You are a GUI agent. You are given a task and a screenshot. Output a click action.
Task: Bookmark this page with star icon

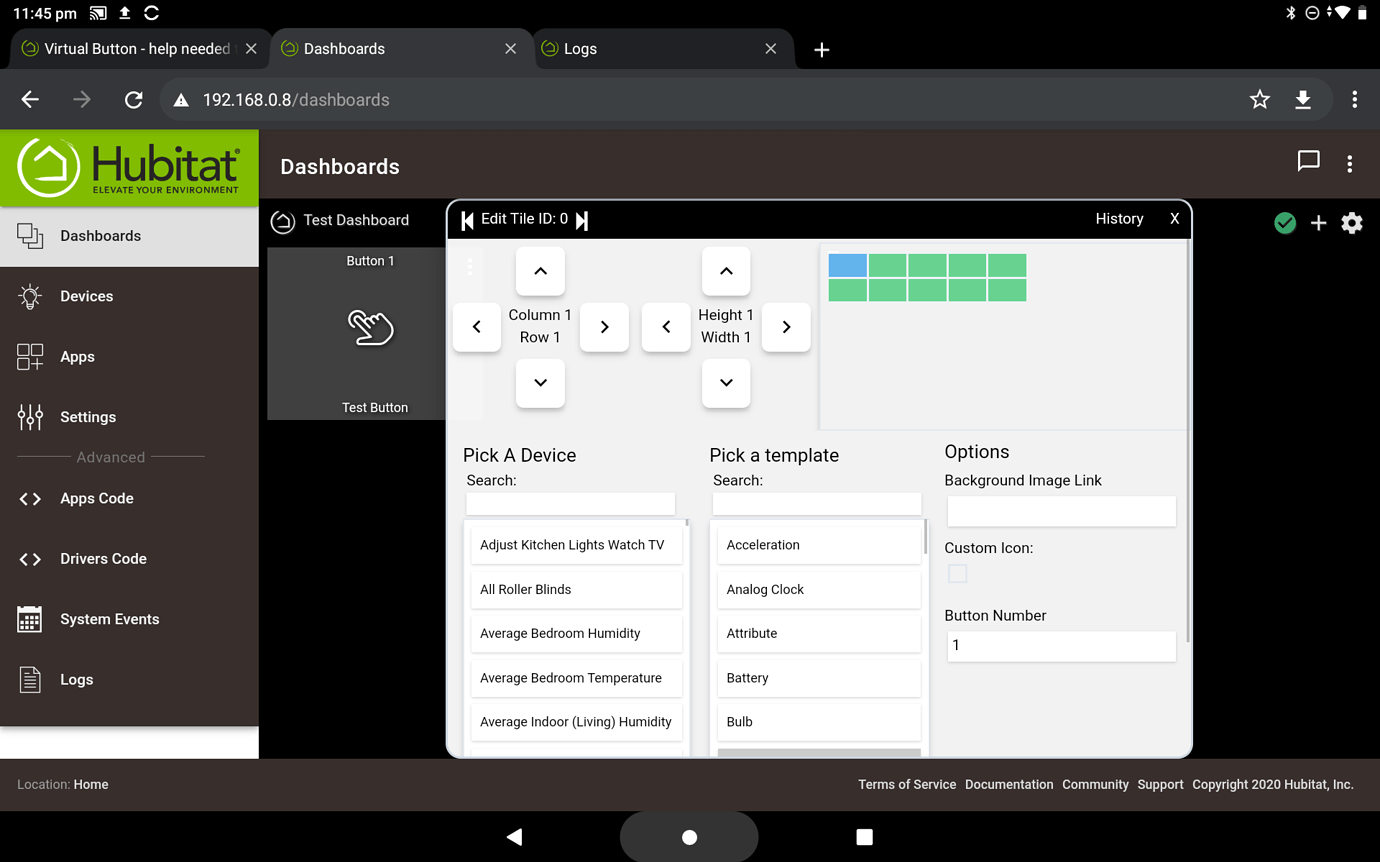(x=1260, y=100)
